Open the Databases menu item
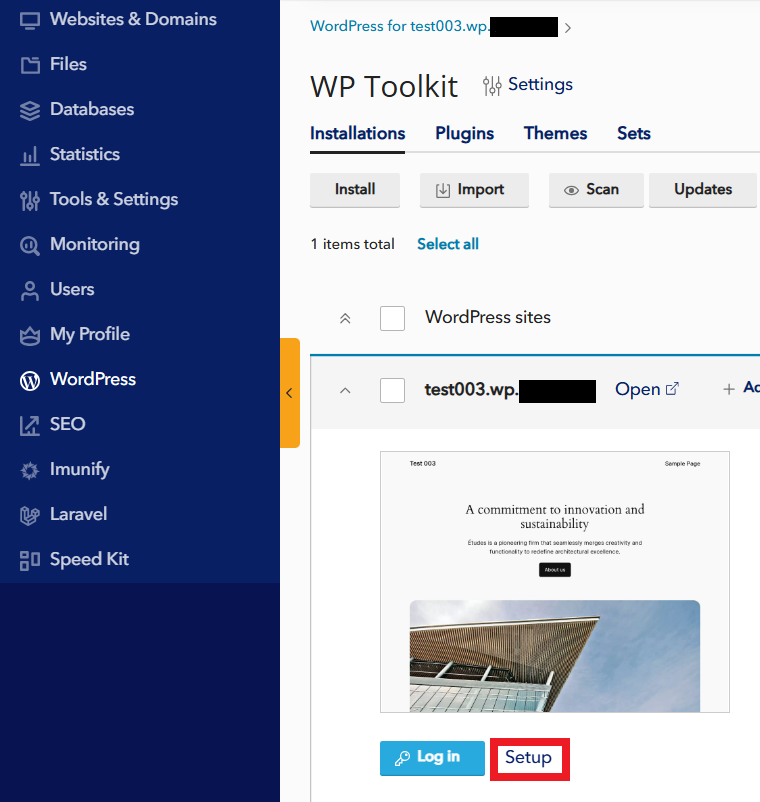Screen dimensions: 760x802 [140, 109]
